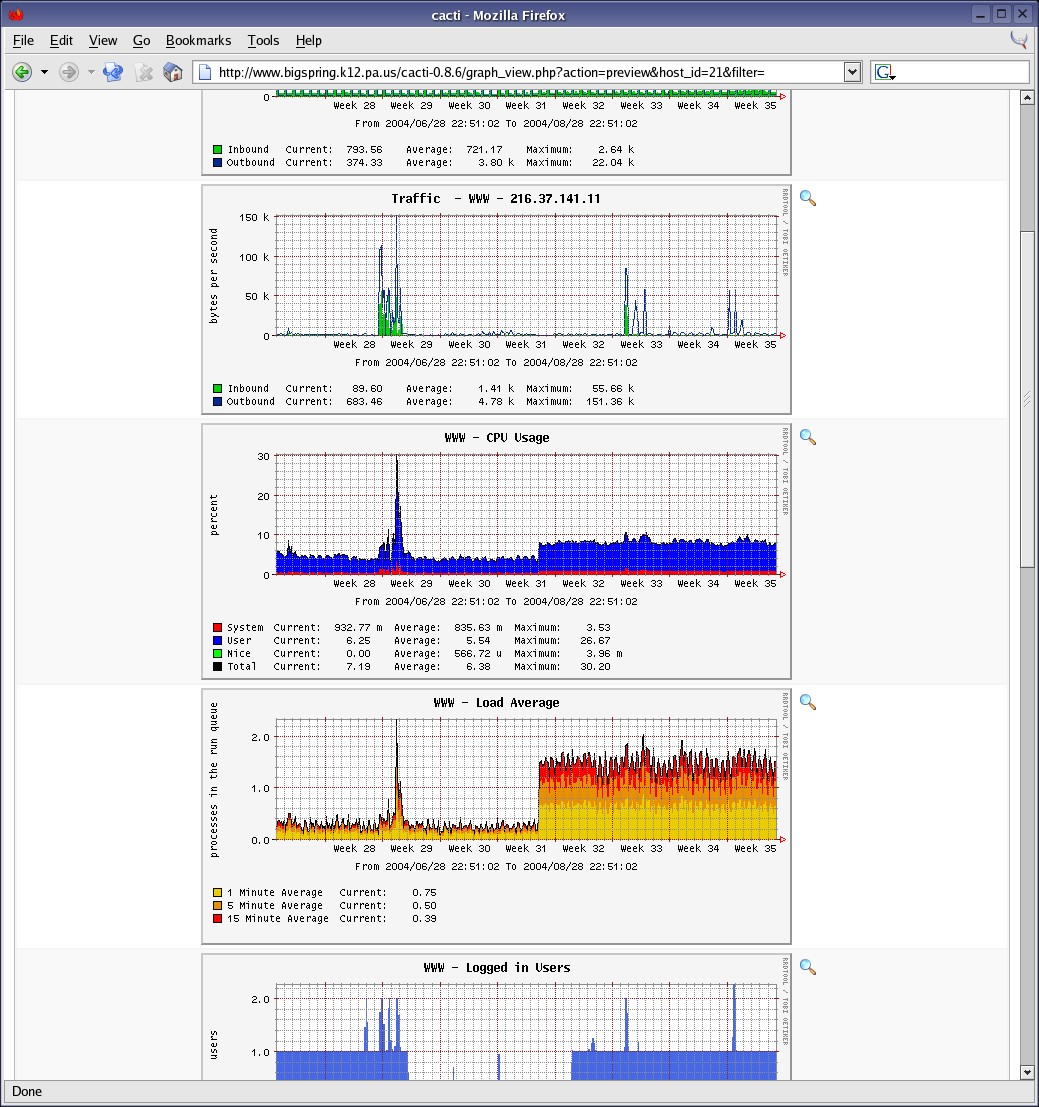The height and width of the screenshot is (1107, 1039).
Task: Click the Stop loading icon
Action: pyautogui.click(x=144, y=72)
